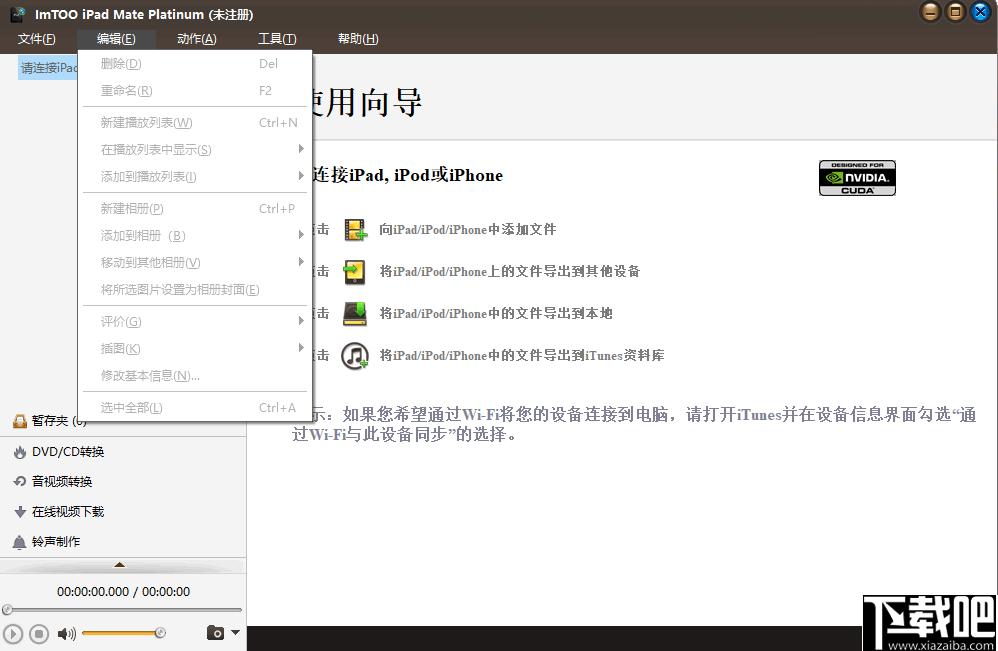Minimize the window
The width and height of the screenshot is (998, 651).
point(931,12)
